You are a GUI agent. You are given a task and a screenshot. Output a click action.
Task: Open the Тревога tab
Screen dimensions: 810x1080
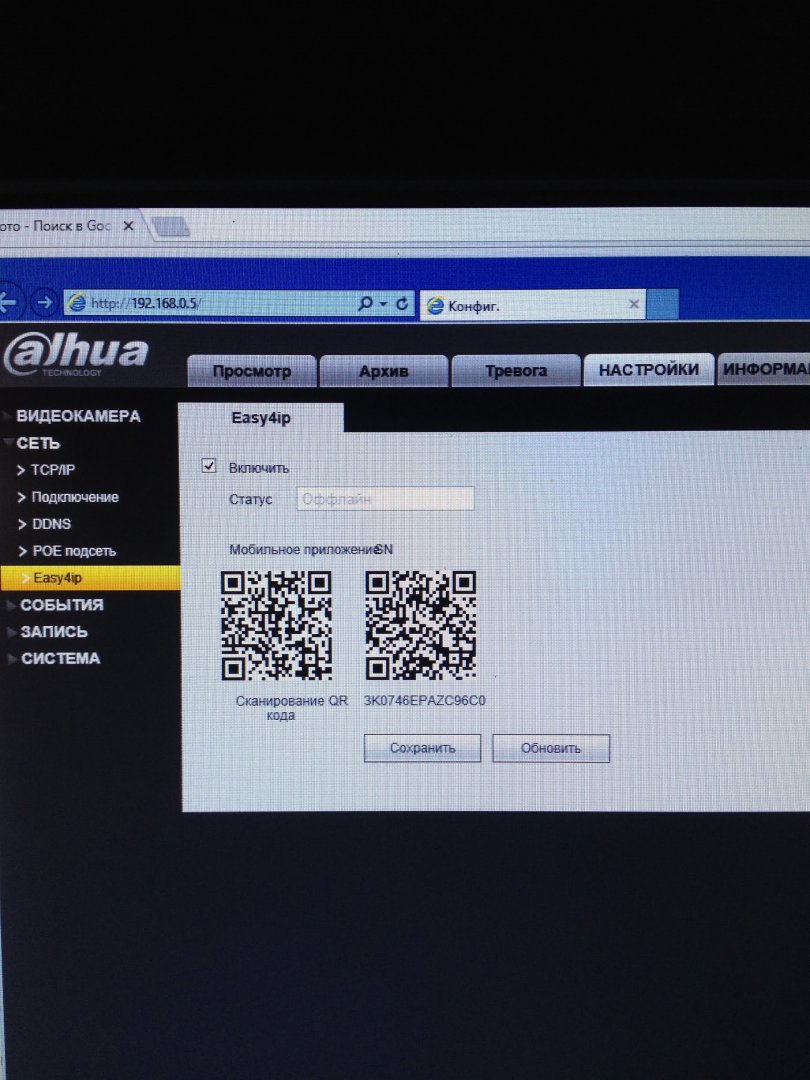515,371
